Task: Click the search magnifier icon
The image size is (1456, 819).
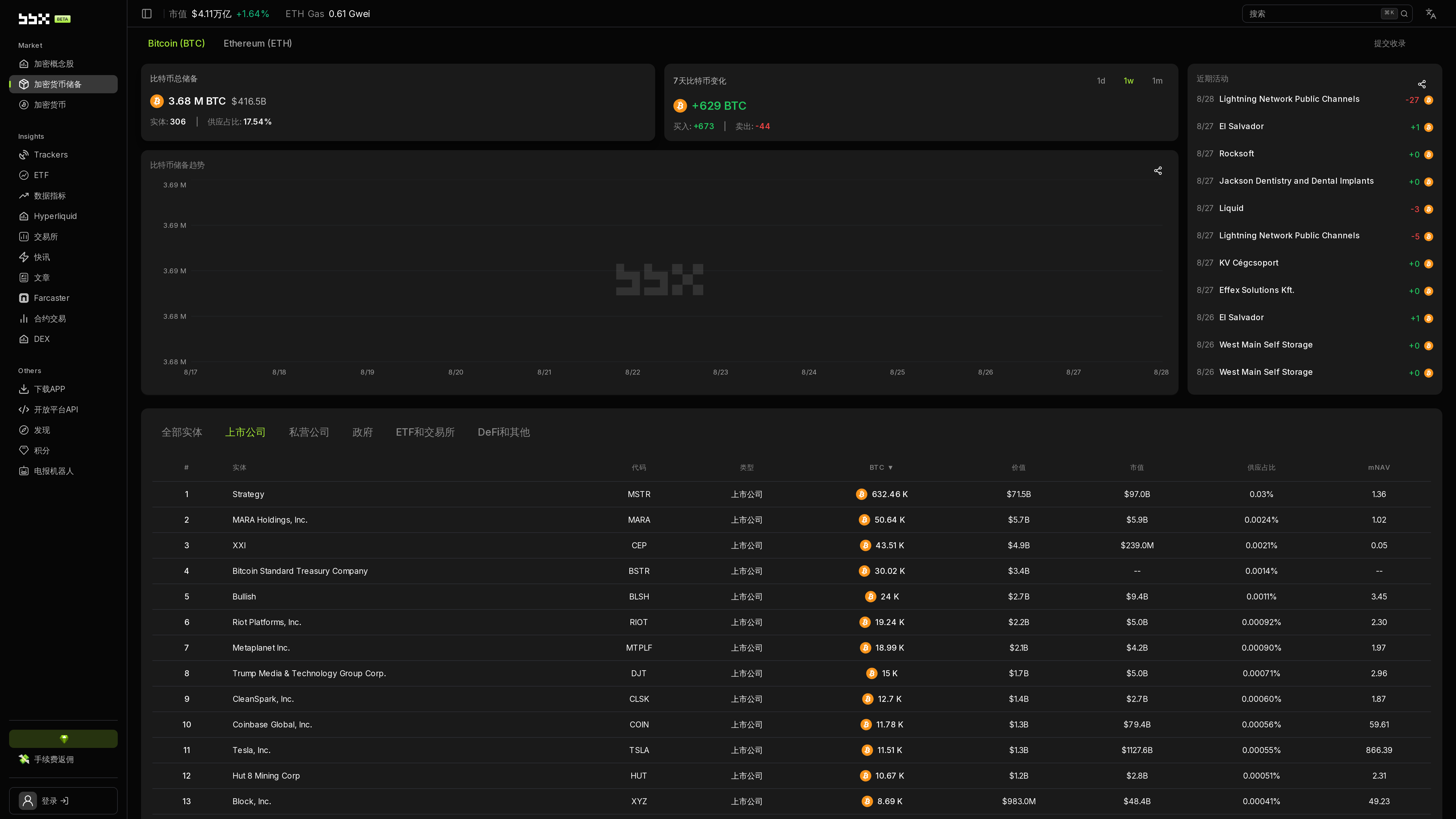Action: click(x=1404, y=14)
